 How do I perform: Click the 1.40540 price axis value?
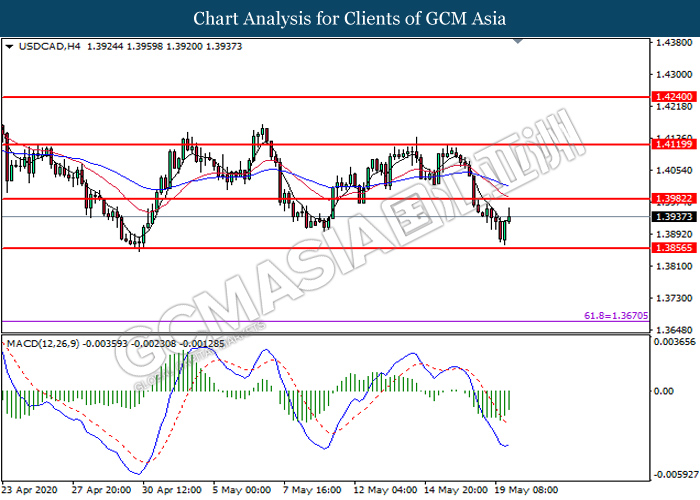(674, 171)
